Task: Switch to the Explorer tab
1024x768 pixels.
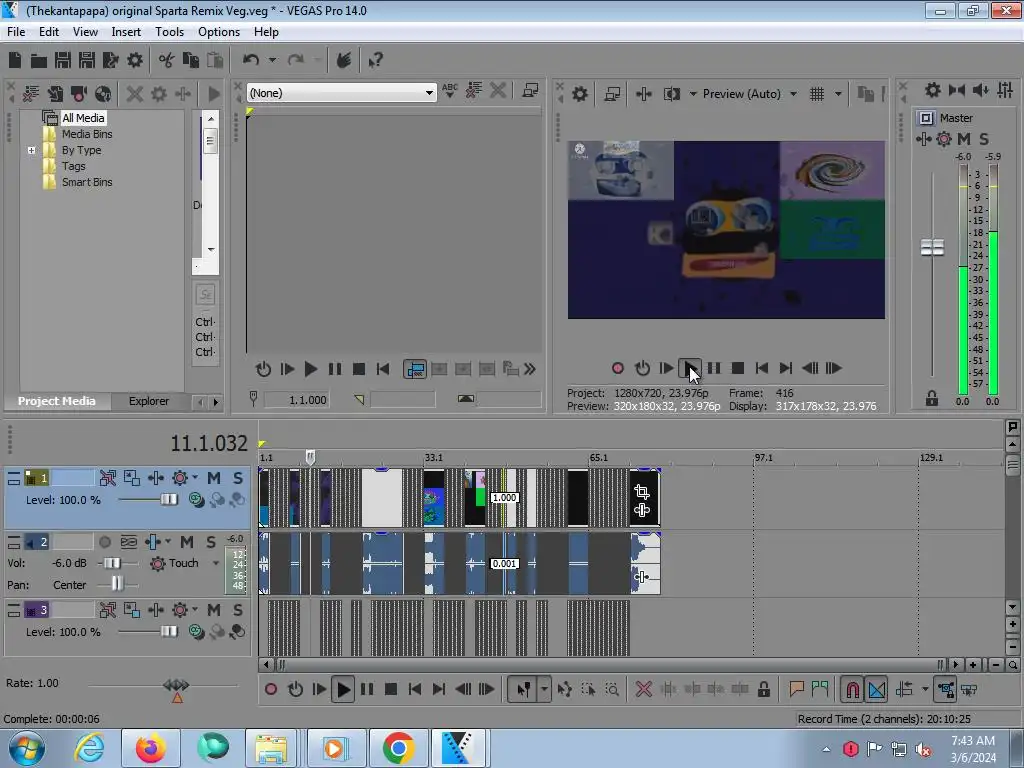Action: [148, 401]
